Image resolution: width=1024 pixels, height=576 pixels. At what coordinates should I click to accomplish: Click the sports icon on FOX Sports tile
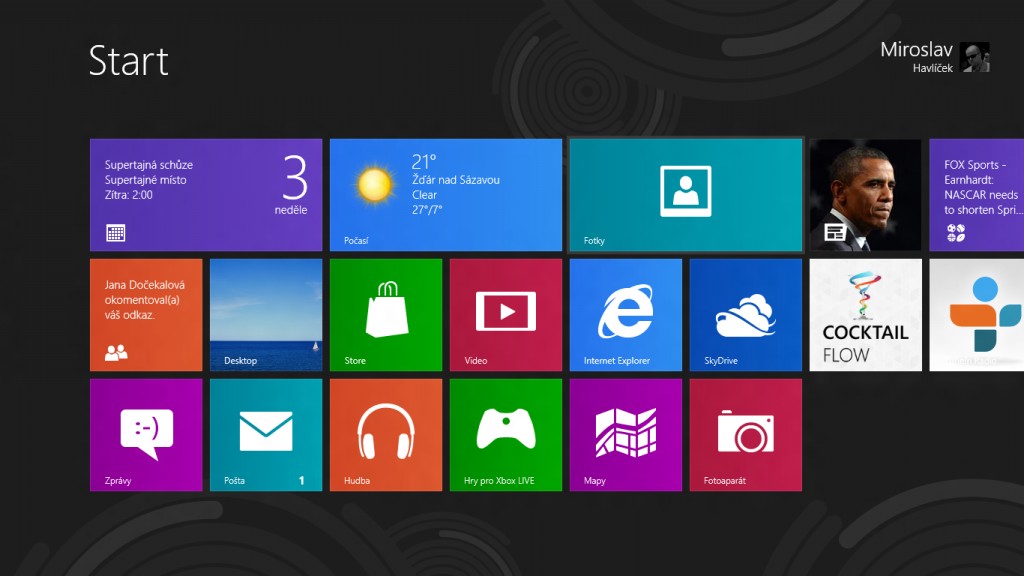(x=955, y=232)
